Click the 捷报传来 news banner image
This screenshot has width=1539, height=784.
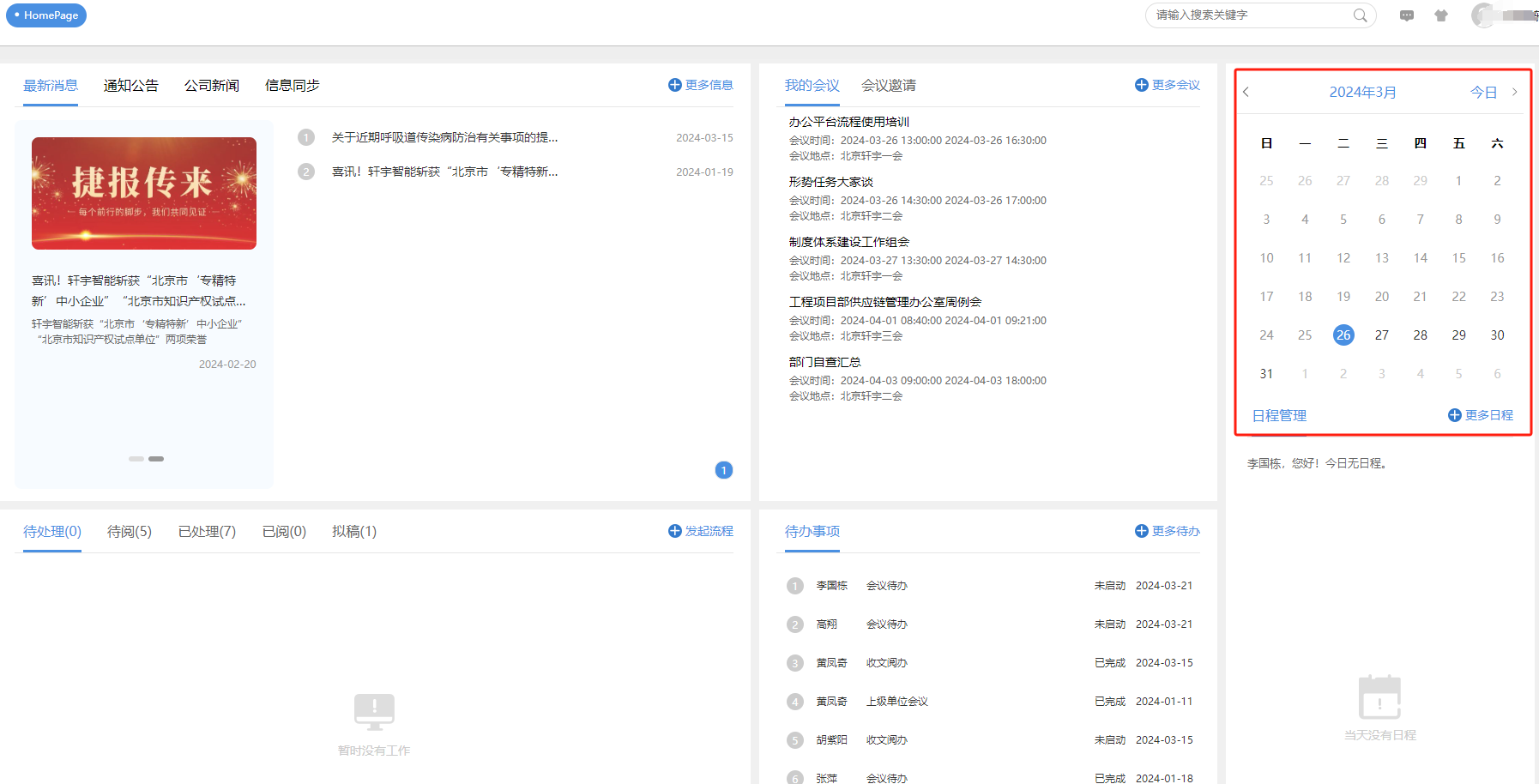(144, 193)
